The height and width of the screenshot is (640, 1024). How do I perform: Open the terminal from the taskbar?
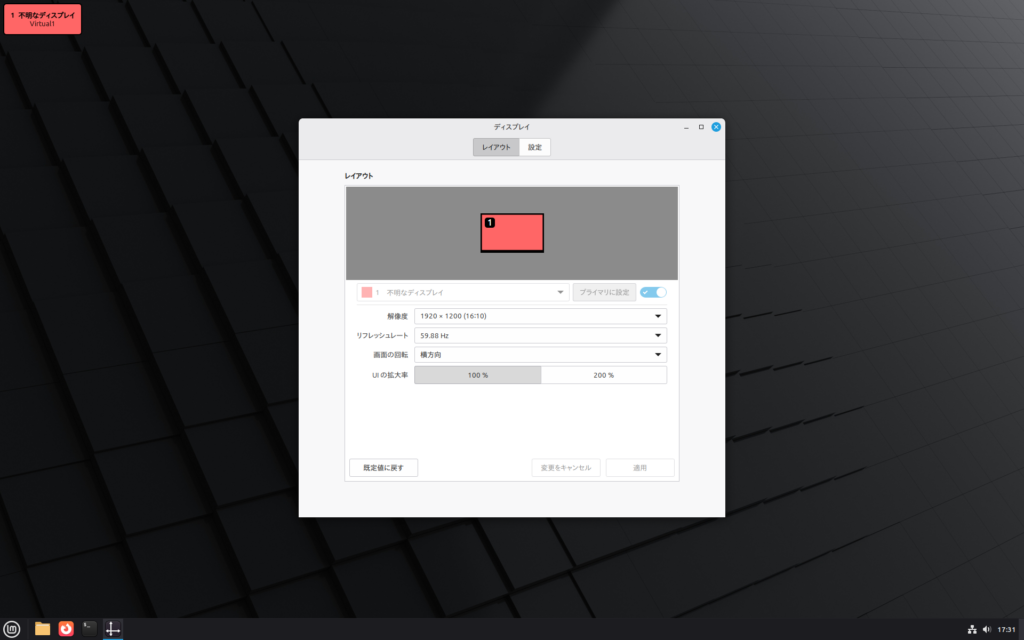pyautogui.click(x=90, y=629)
